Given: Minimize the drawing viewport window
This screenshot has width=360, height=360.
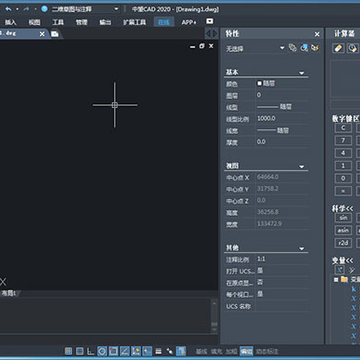Looking at the screenshot, I should click(x=192, y=47).
